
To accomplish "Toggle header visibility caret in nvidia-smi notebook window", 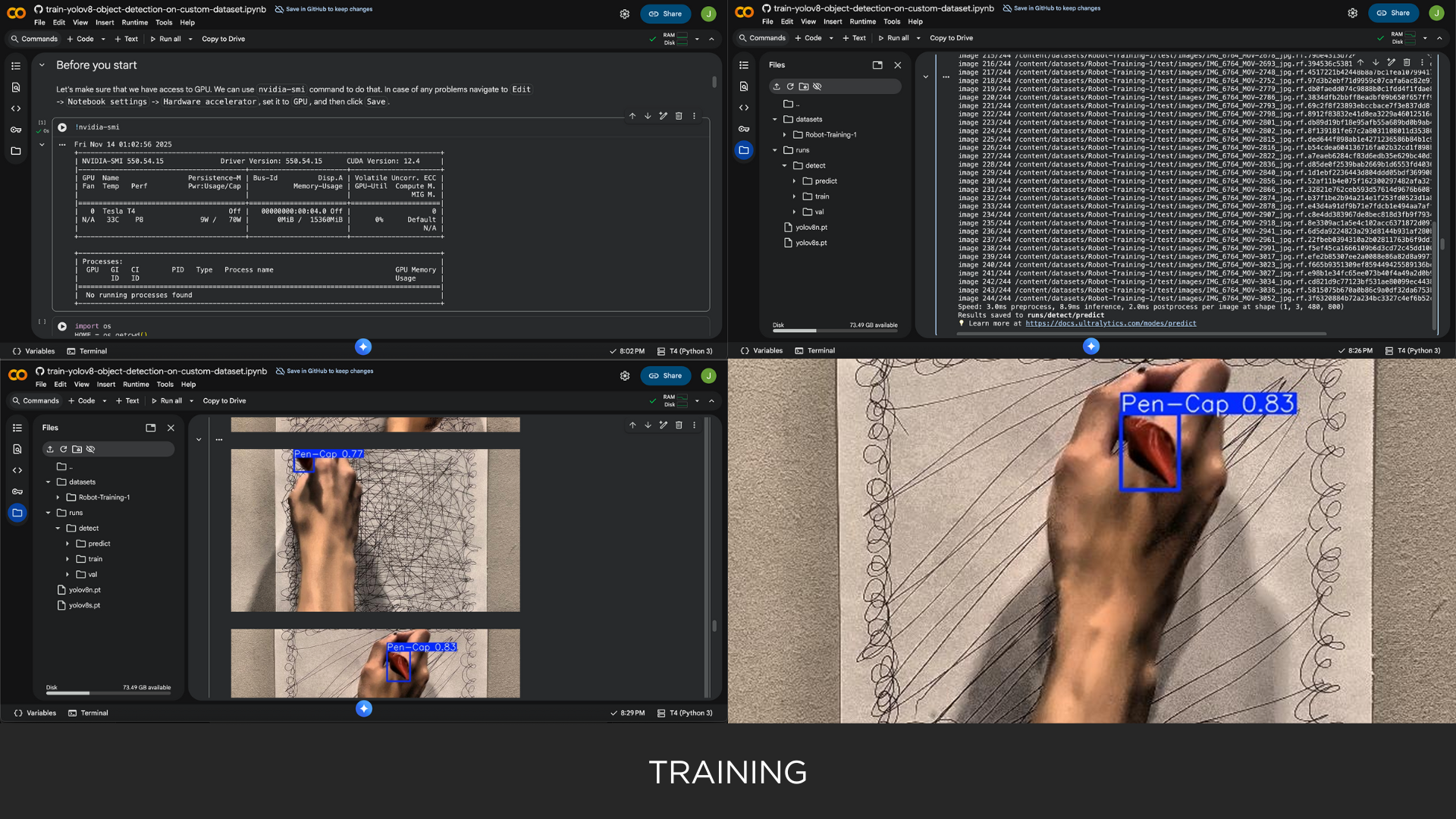I will click(x=711, y=39).
